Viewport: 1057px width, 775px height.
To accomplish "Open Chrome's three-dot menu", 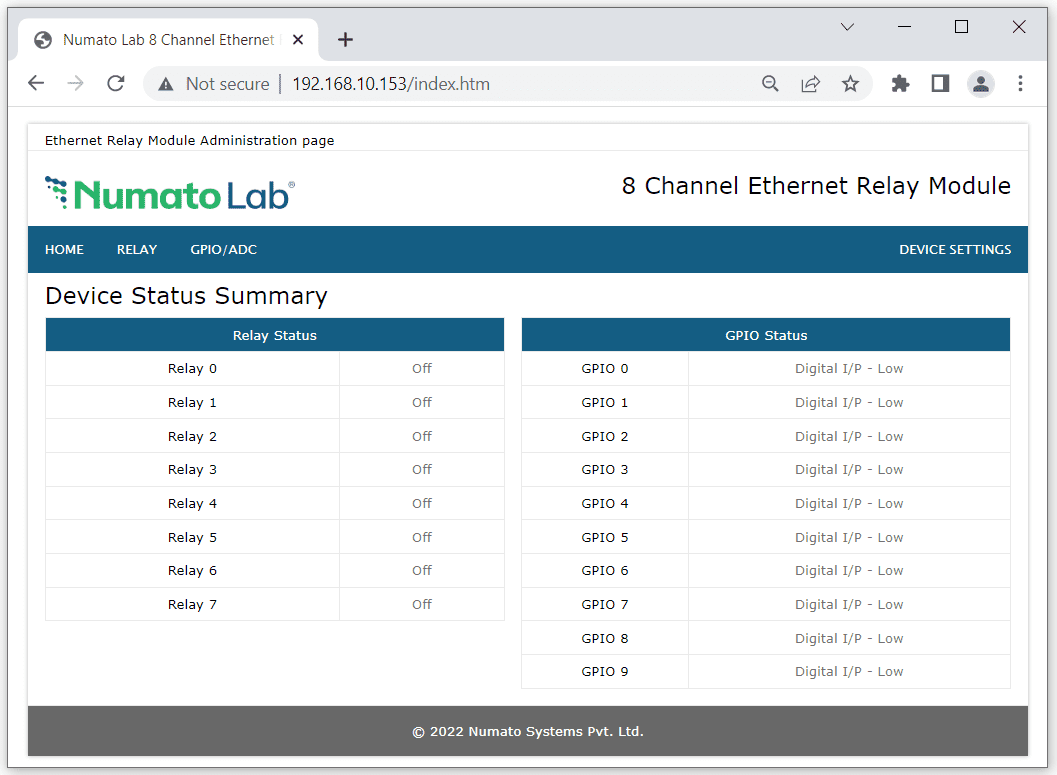I will pos(1020,84).
